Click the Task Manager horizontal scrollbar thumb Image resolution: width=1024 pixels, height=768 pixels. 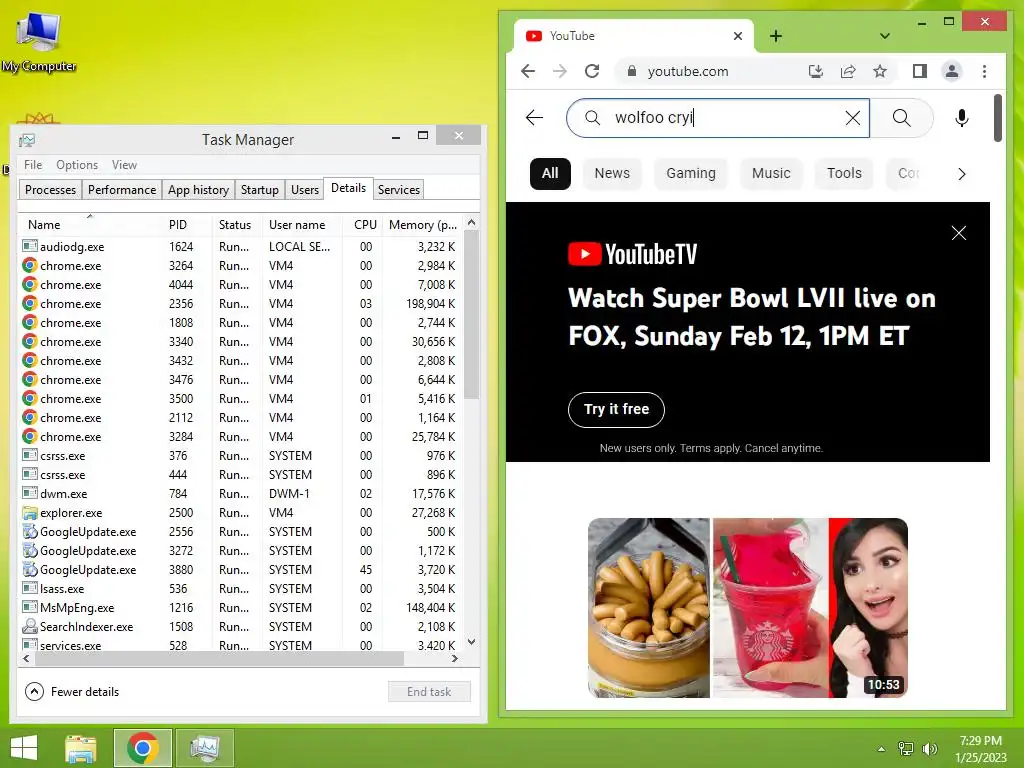click(x=219, y=659)
